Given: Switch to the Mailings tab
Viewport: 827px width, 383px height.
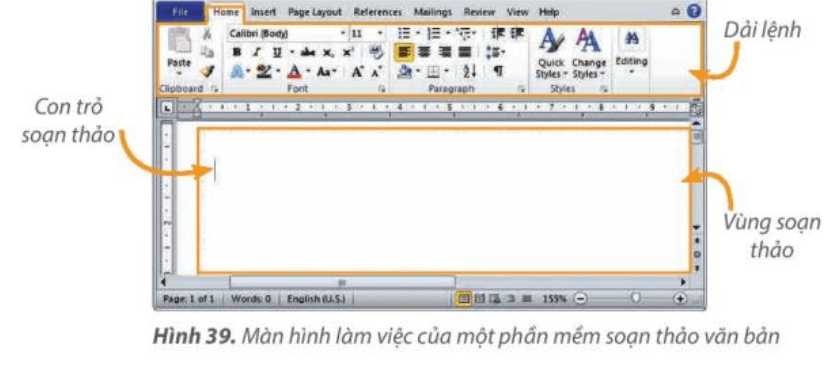Looking at the screenshot, I should (x=432, y=12).
